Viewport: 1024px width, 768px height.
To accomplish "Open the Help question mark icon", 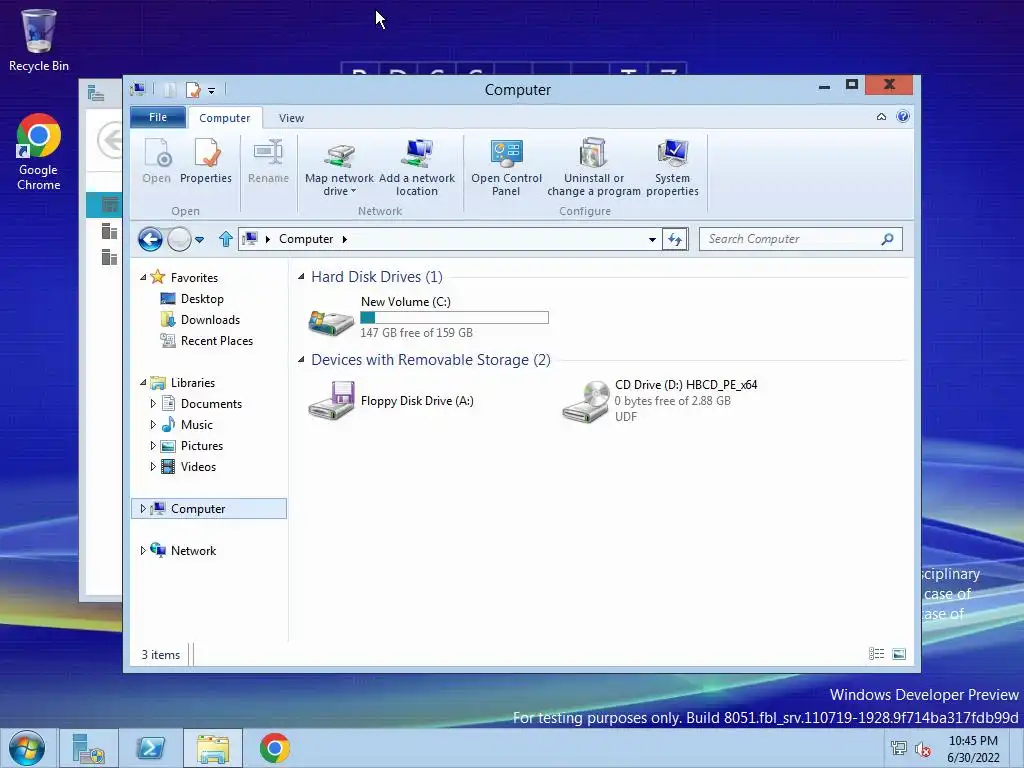I will (903, 116).
